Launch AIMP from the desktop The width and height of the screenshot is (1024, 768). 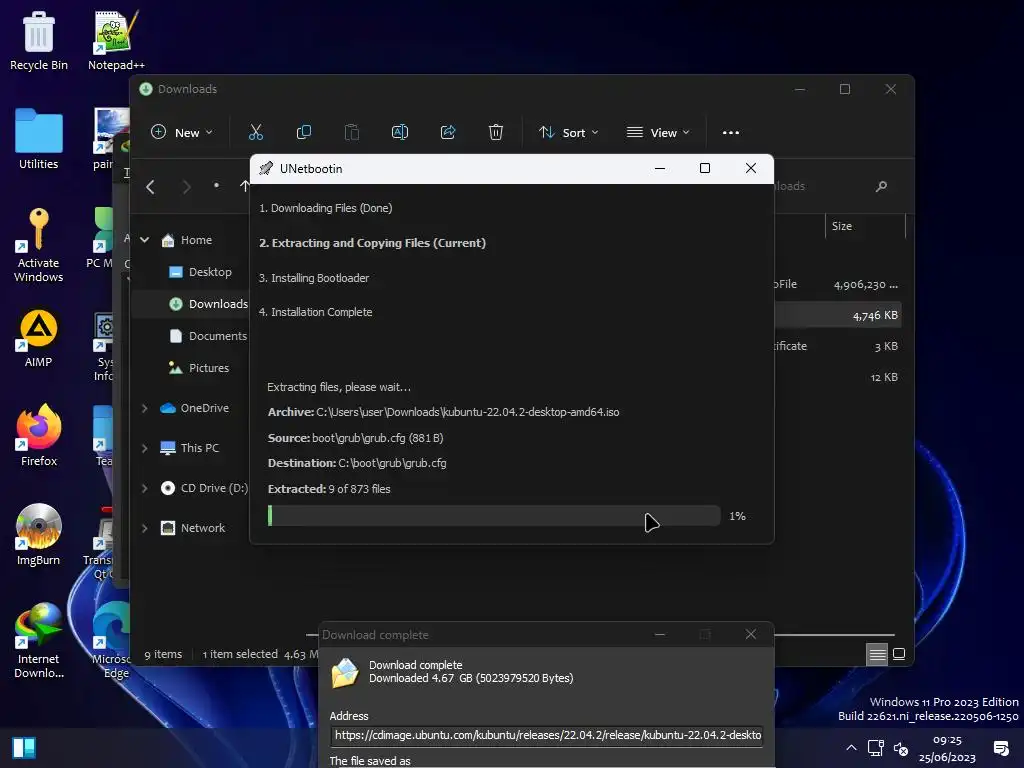[39, 338]
